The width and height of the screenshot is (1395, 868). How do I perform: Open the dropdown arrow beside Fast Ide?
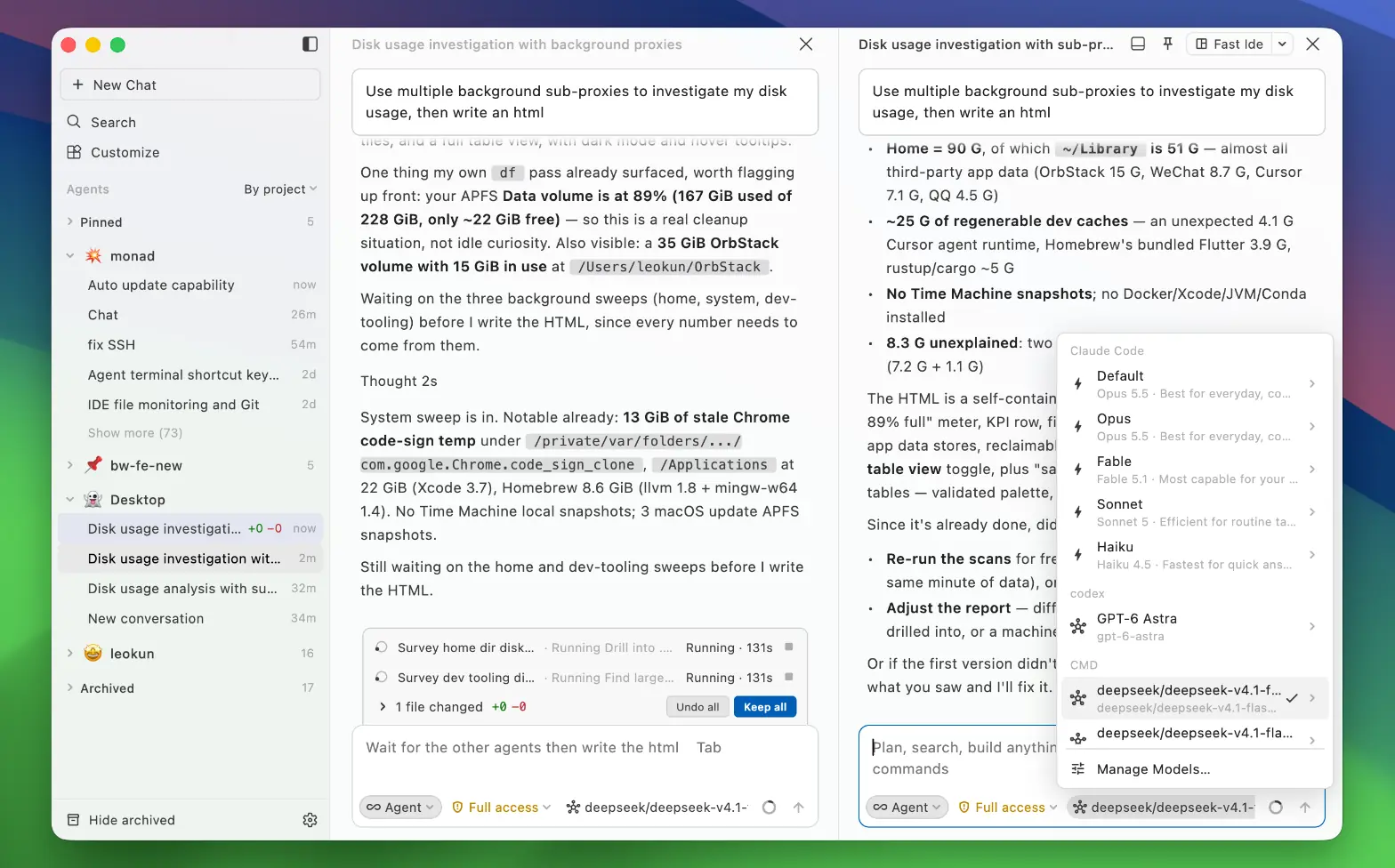click(1282, 44)
